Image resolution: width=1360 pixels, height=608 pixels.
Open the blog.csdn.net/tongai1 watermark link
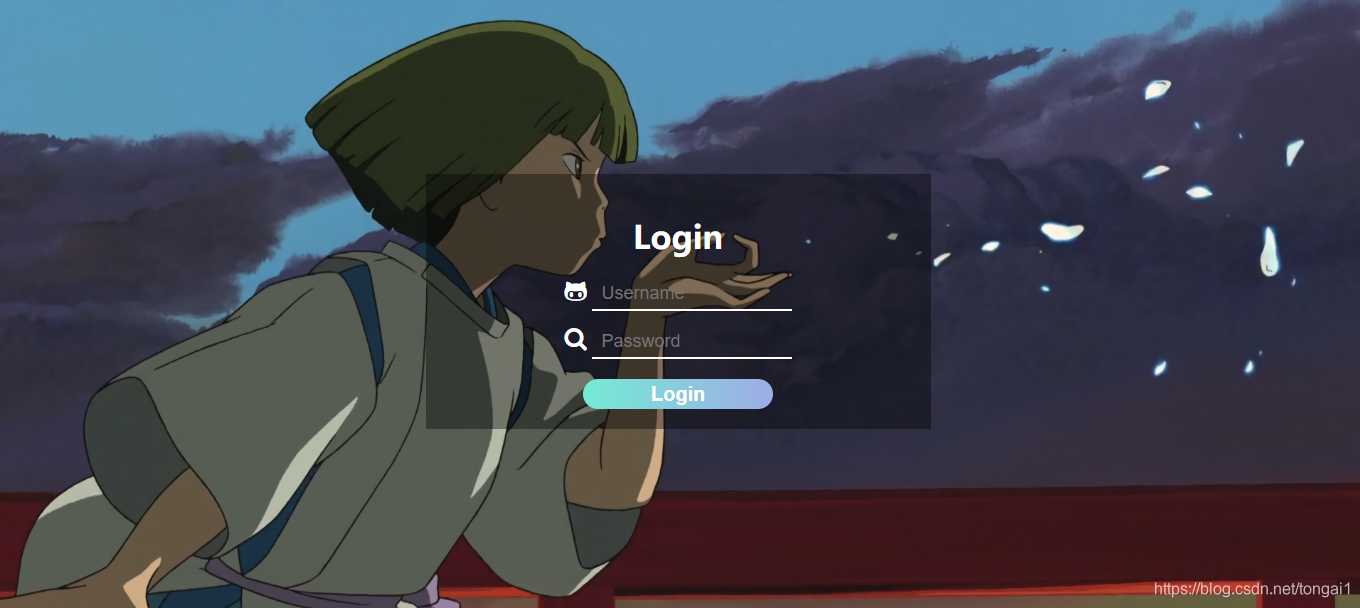click(1252, 590)
